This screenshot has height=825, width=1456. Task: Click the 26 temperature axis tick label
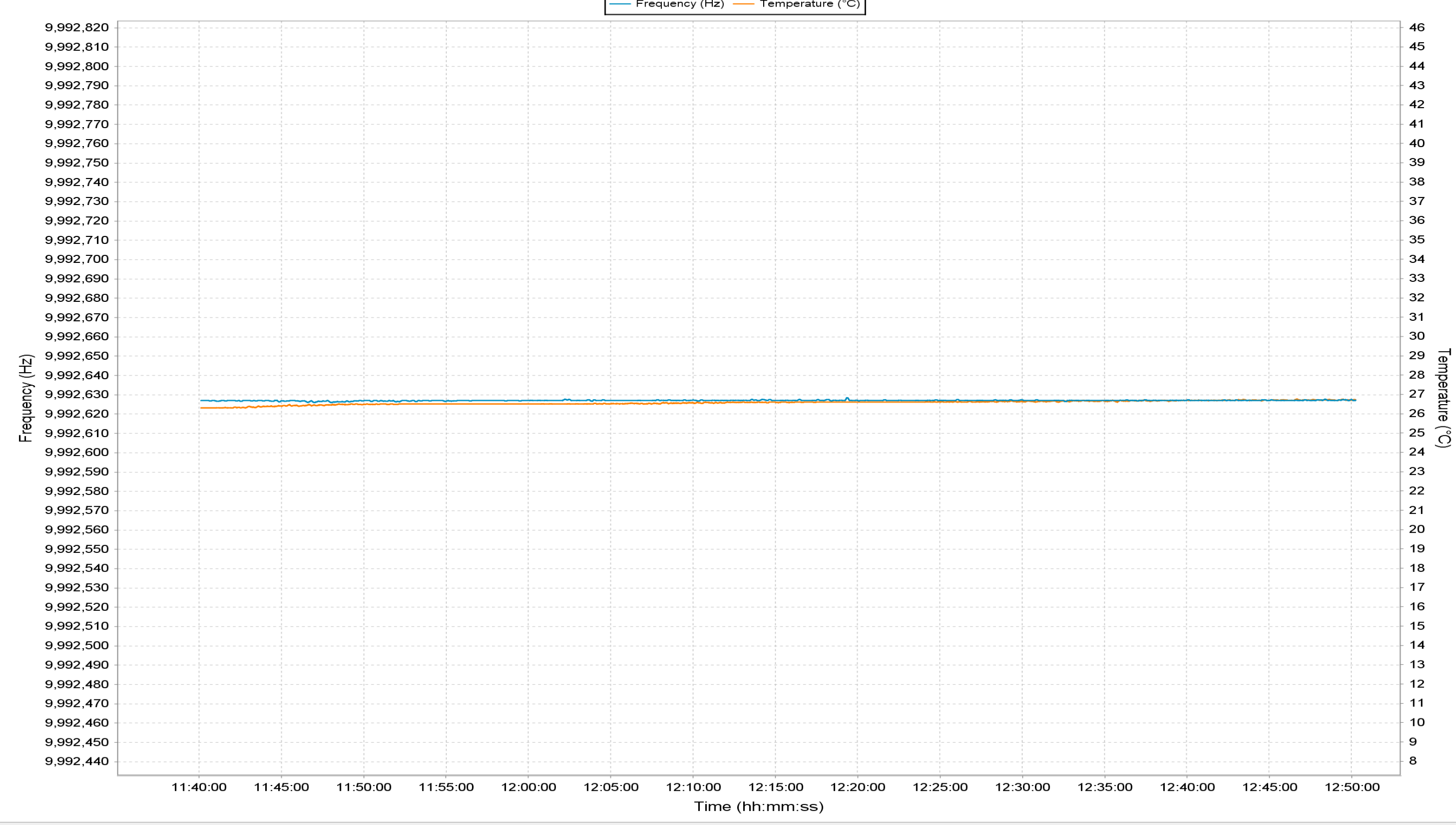(x=1417, y=413)
